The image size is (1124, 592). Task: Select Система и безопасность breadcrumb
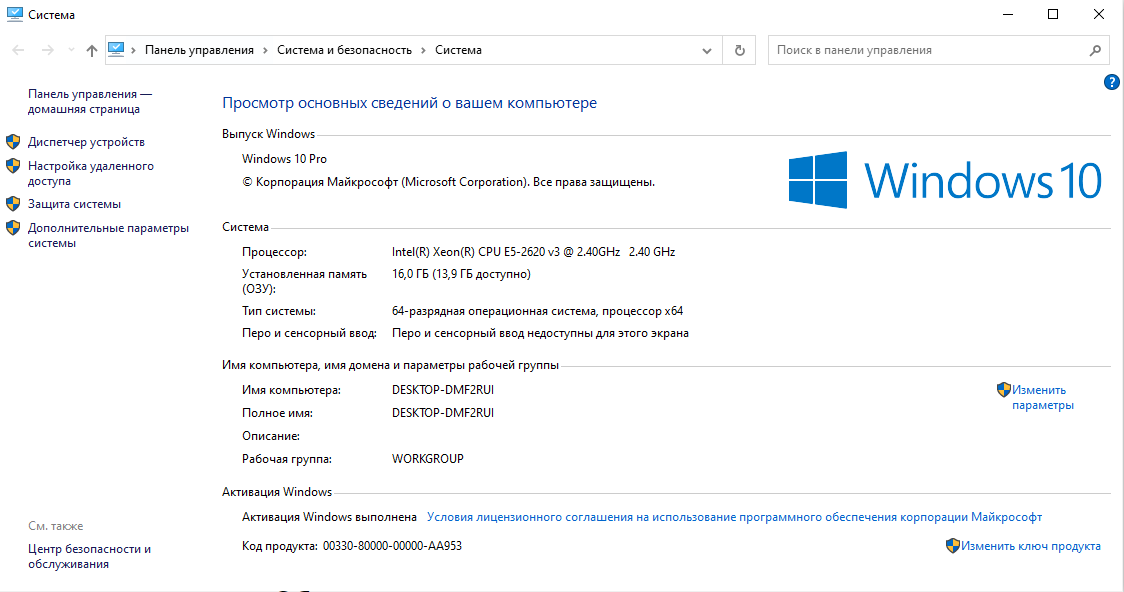click(x=344, y=50)
